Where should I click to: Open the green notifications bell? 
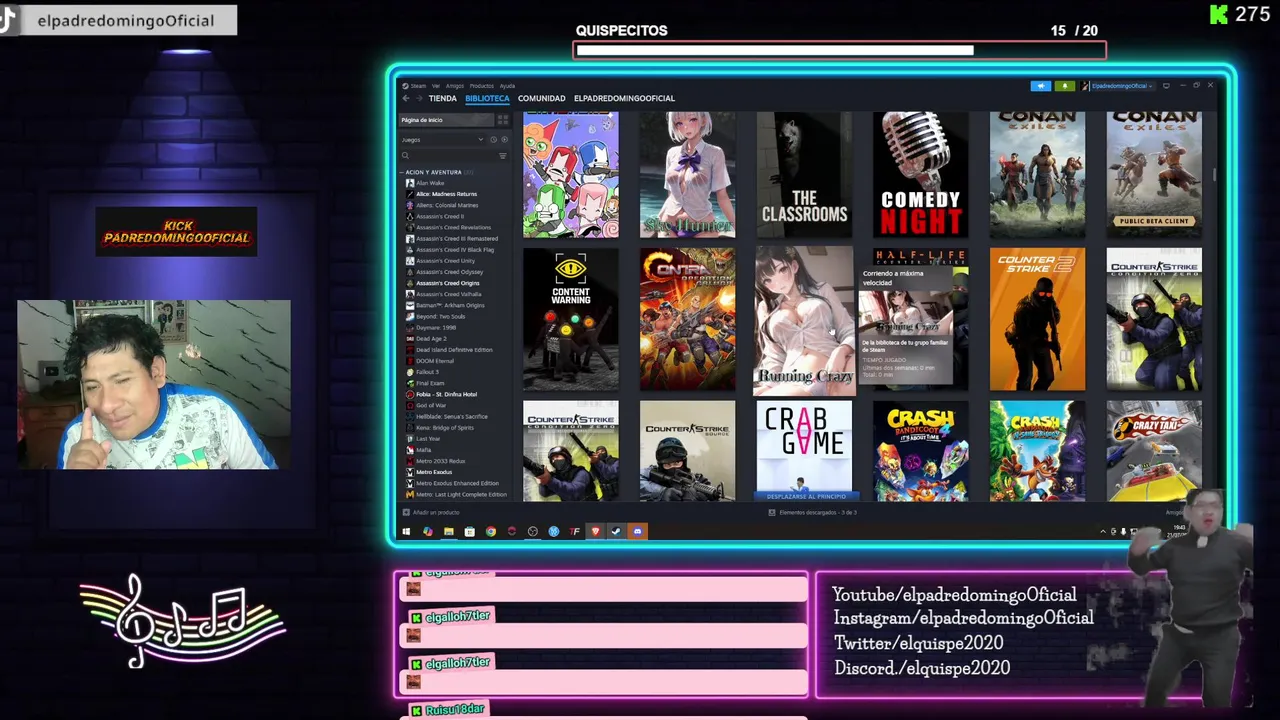pyautogui.click(x=1065, y=86)
